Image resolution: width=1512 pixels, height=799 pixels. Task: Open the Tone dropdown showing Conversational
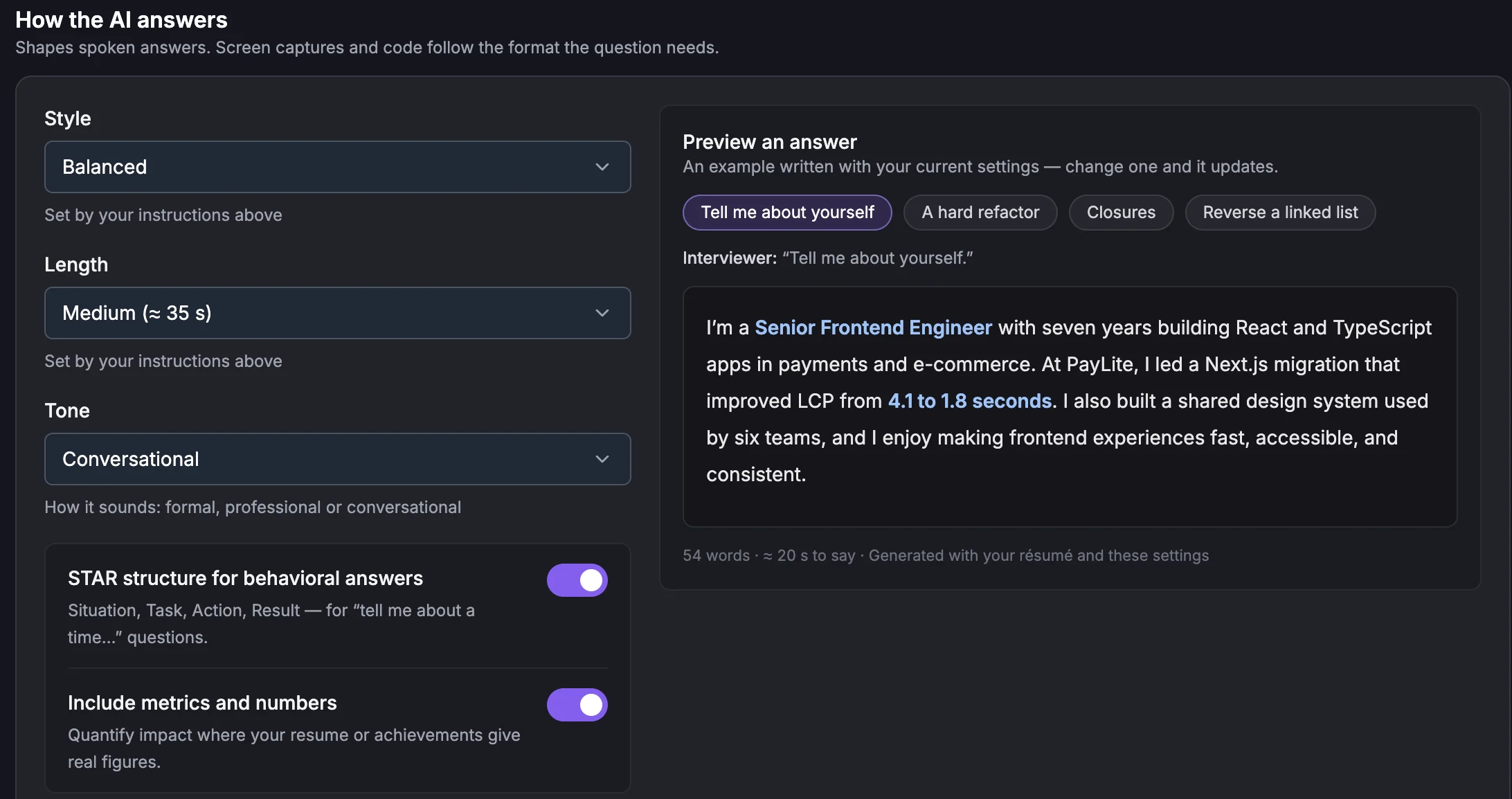pyautogui.click(x=337, y=459)
